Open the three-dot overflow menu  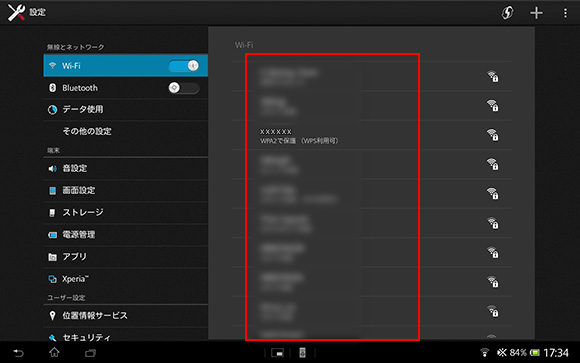click(x=565, y=13)
